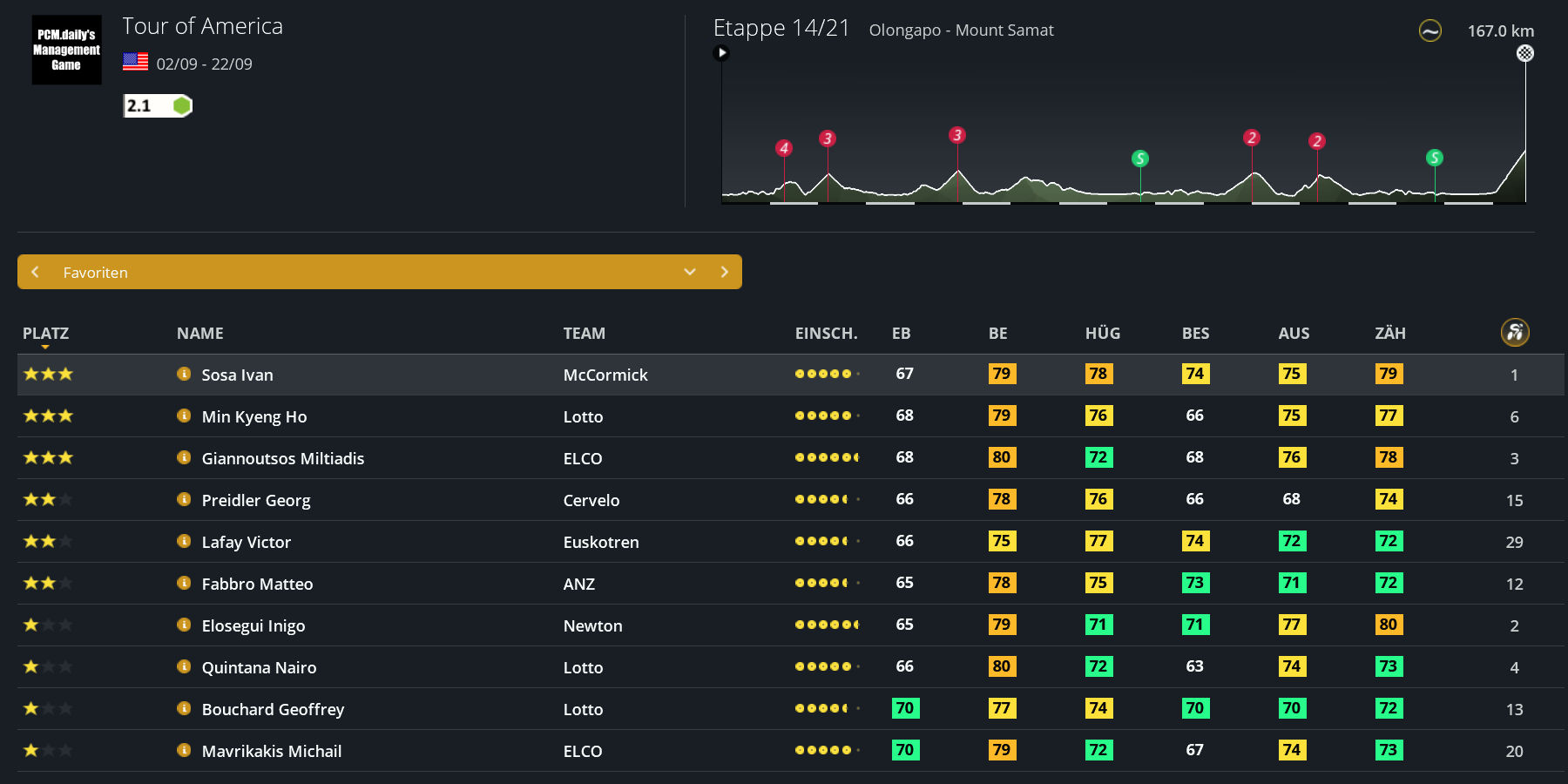
Task: Open the info icon beside Quintana Nairo
Action: 184,666
